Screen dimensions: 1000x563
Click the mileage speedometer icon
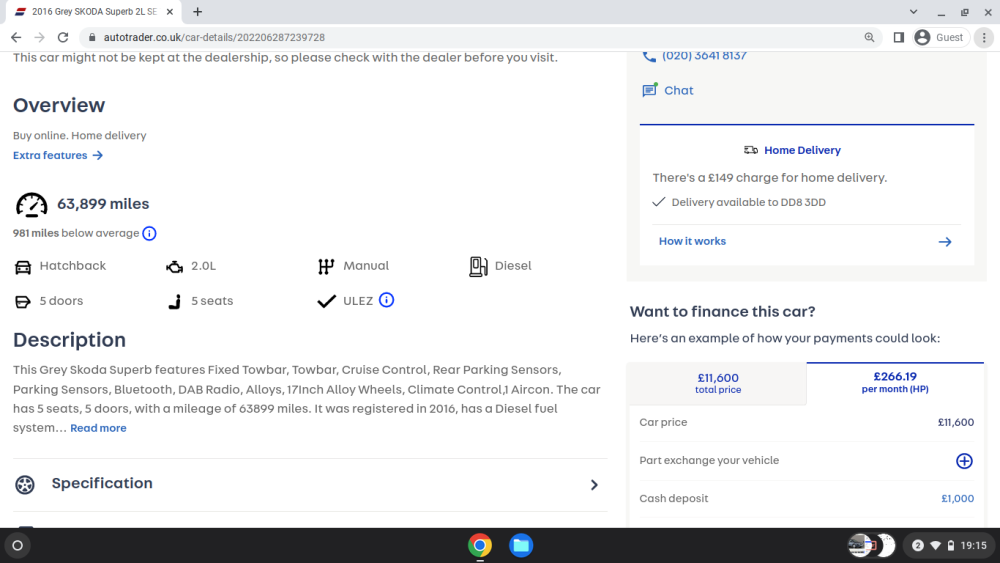[x=31, y=205]
